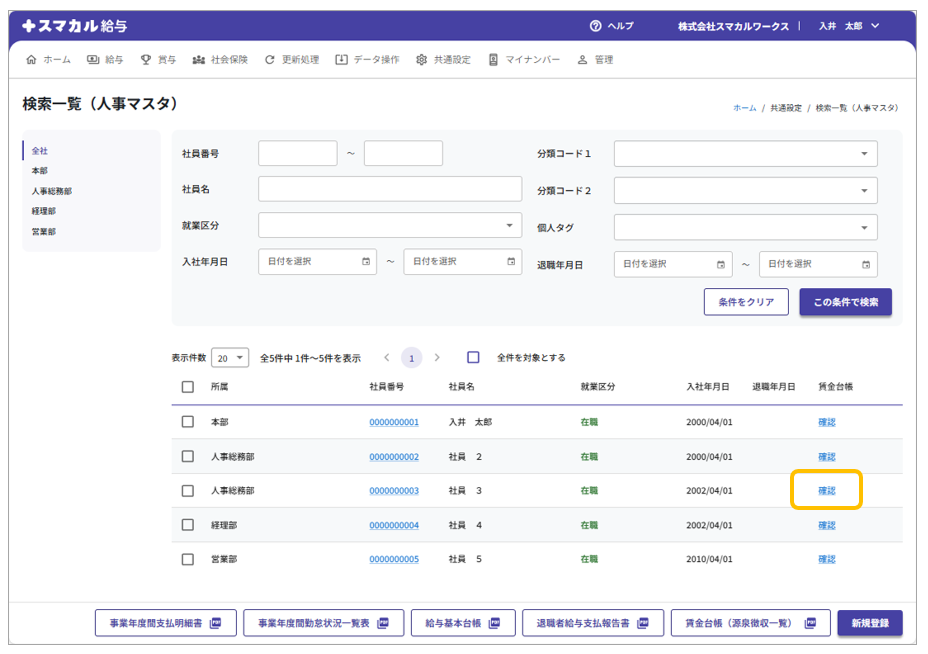Enable 全件を対象とする checkbox
This screenshot has width=928, height=654.
tap(474, 358)
